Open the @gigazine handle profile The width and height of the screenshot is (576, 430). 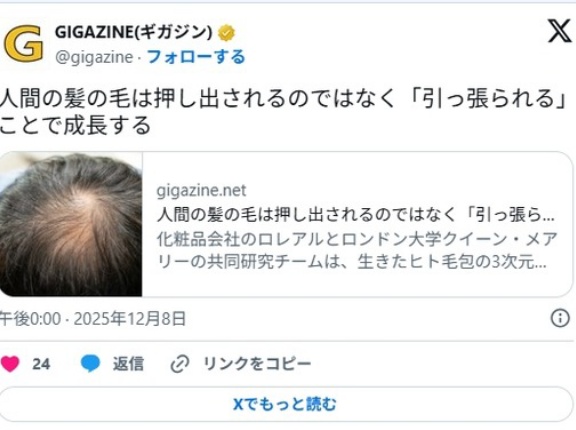(x=94, y=57)
